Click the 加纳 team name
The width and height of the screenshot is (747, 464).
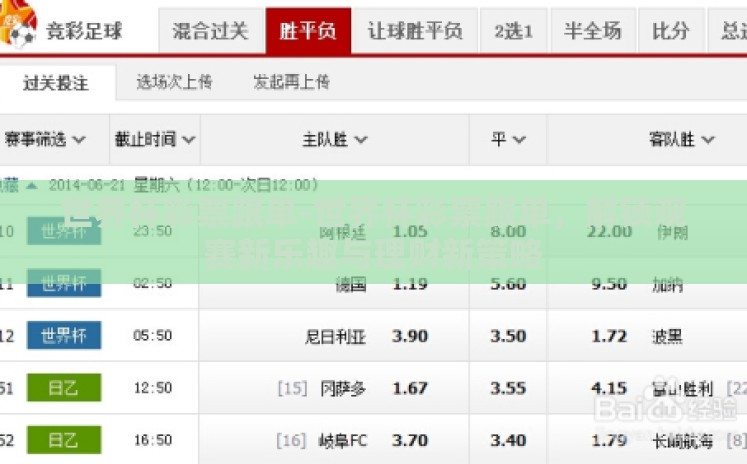coord(667,284)
